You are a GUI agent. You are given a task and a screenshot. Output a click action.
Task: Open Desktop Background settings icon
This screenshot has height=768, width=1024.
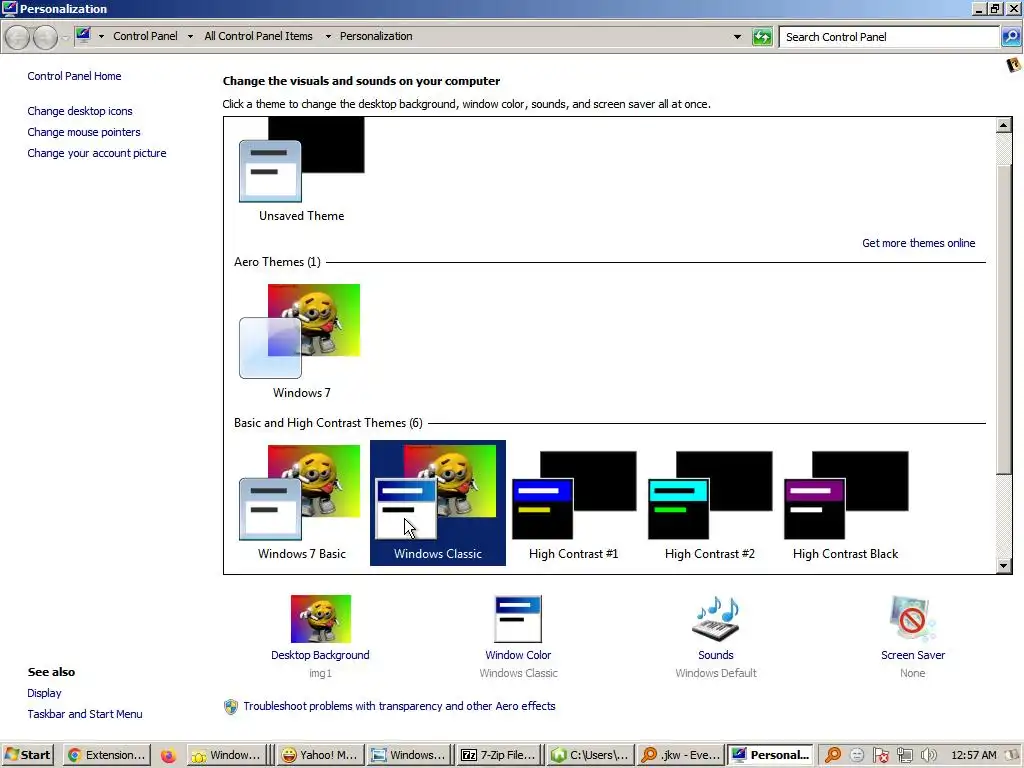(x=321, y=618)
